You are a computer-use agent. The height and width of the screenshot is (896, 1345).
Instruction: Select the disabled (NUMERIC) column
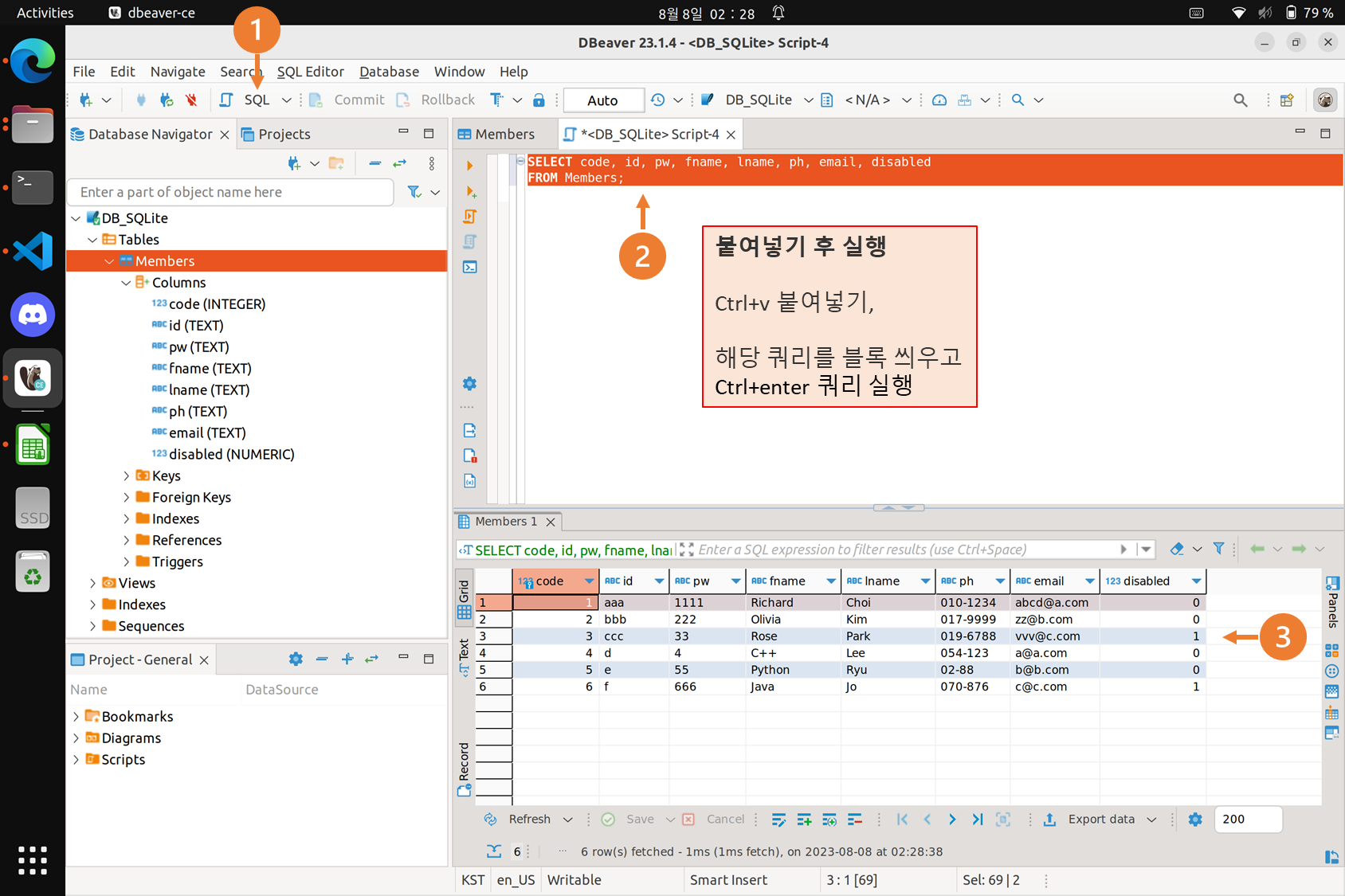pyautogui.click(x=223, y=455)
